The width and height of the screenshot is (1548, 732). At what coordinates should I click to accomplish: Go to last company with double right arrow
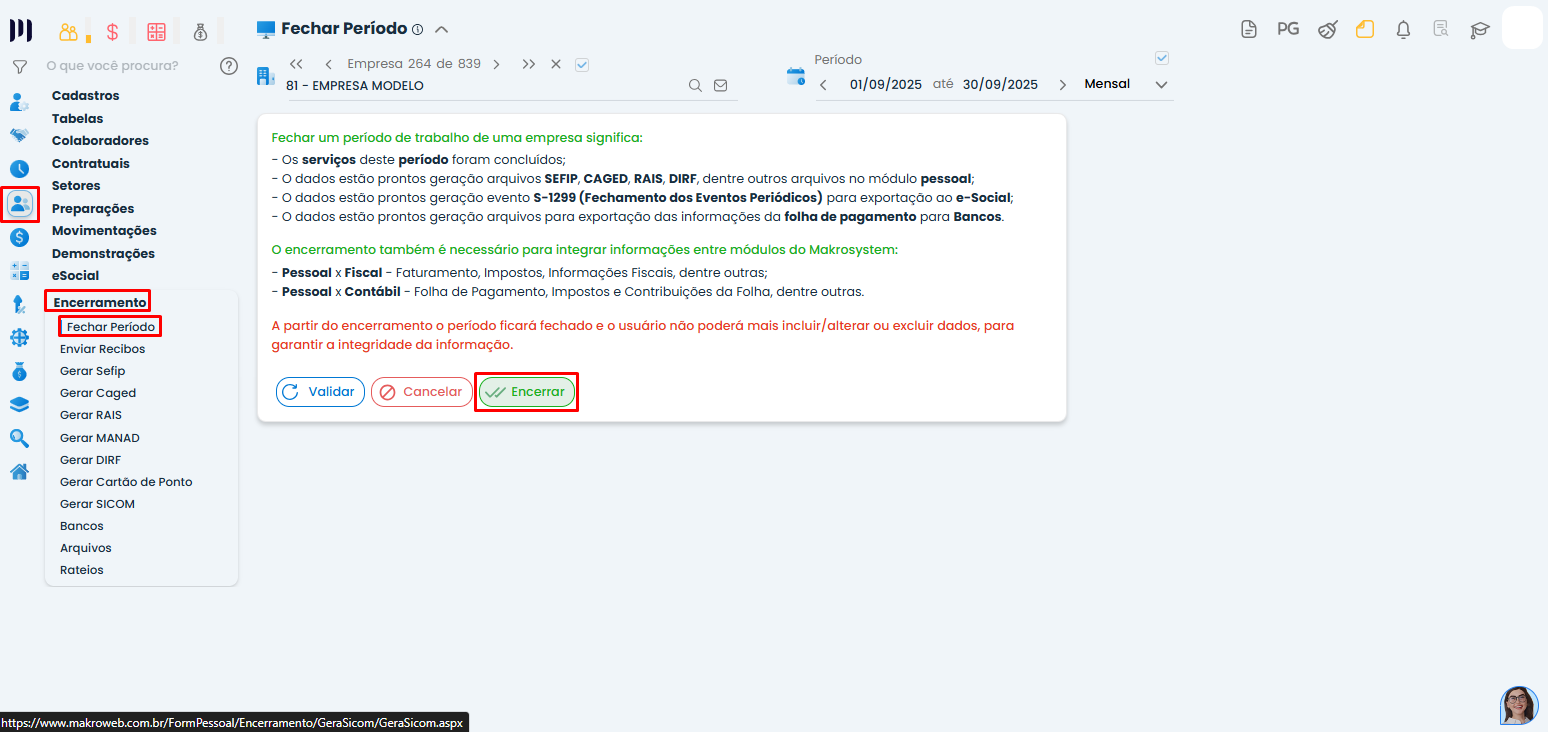pyautogui.click(x=528, y=64)
